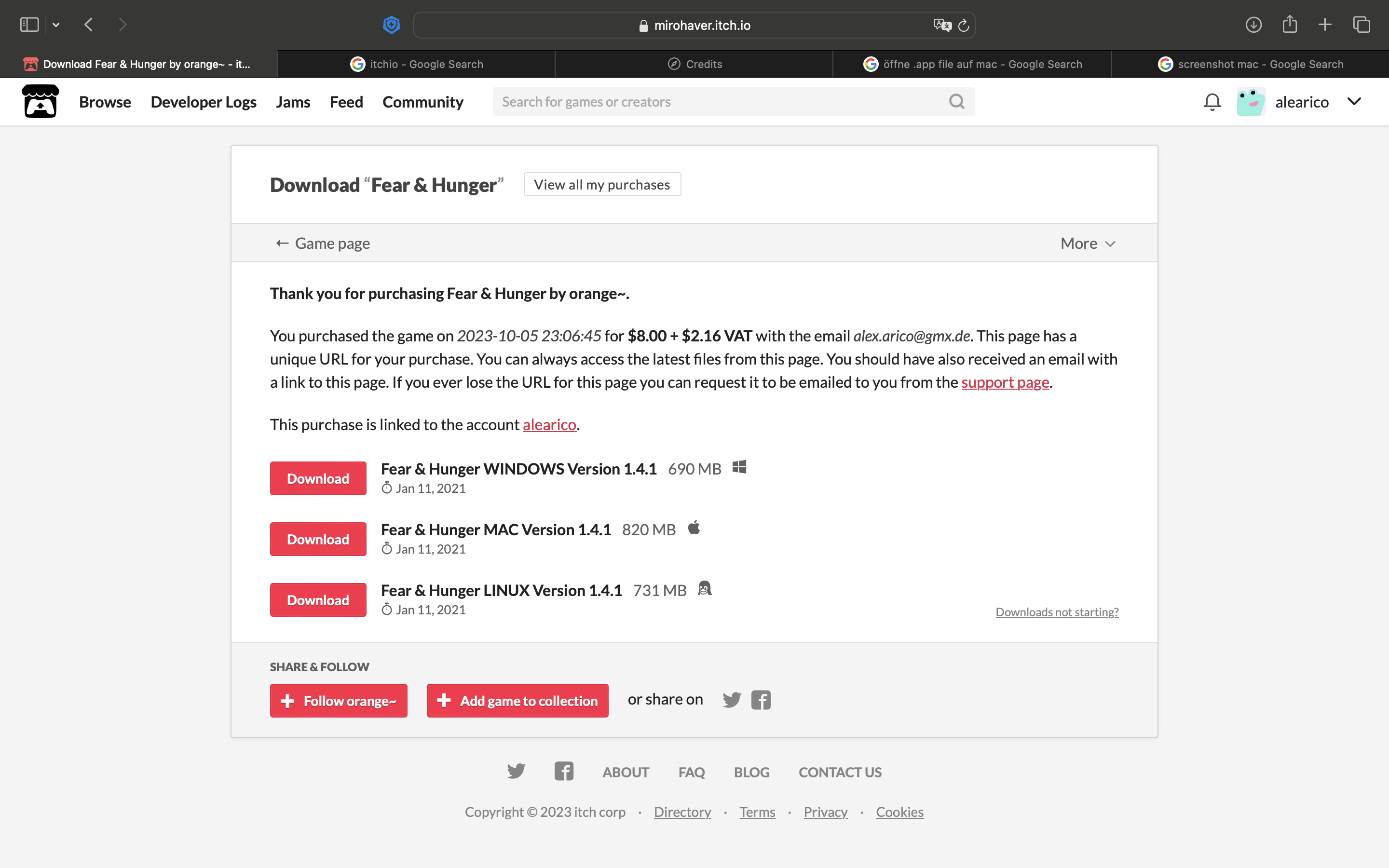The width and height of the screenshot is (1389, 868).
Task: Click the Linux platform icon
Action: click(x=705, y=589)
